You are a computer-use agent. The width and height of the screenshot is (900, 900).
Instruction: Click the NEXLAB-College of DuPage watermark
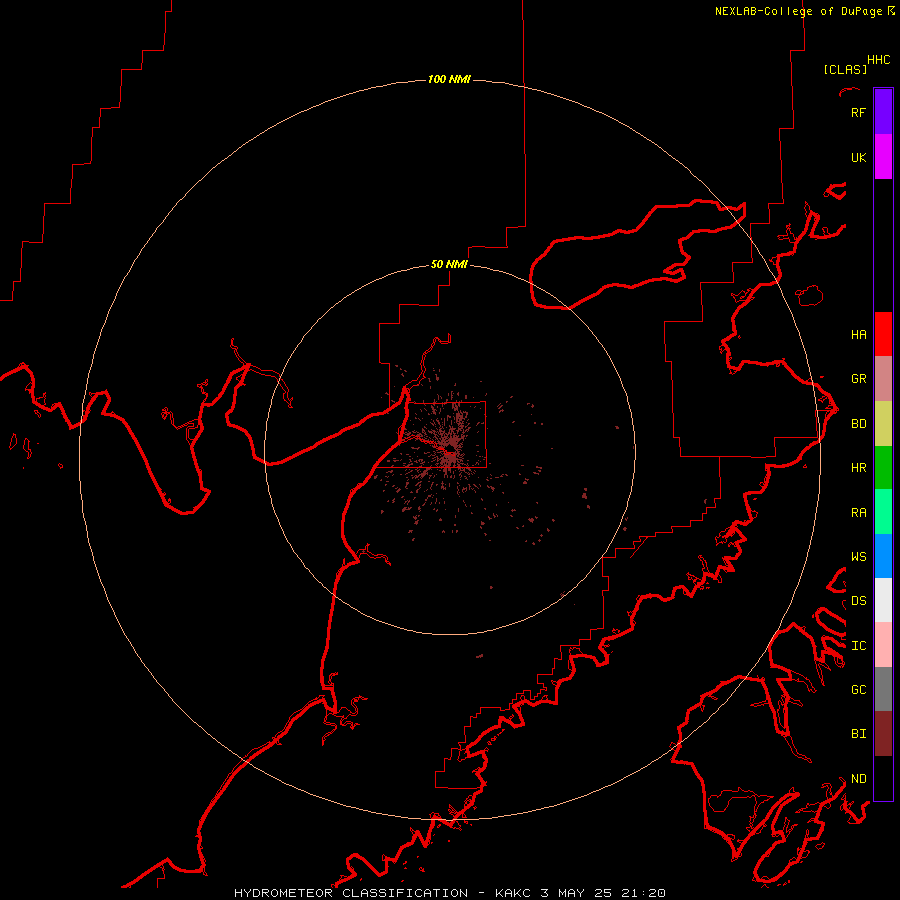point(805,11)
